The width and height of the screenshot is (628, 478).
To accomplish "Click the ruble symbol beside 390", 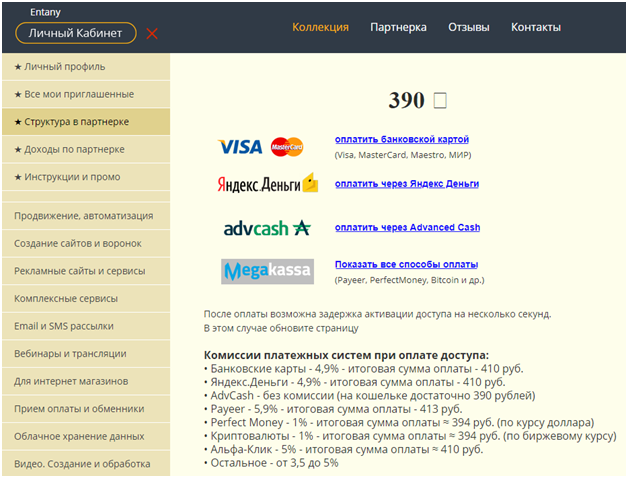I will click(440, 100).
